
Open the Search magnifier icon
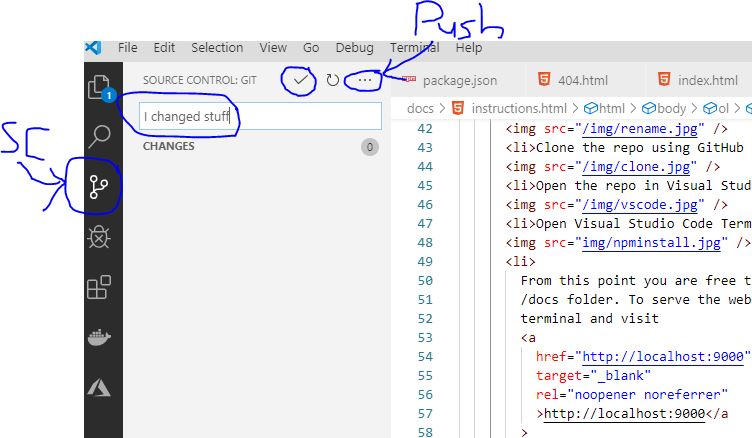(x=100, y=136)
